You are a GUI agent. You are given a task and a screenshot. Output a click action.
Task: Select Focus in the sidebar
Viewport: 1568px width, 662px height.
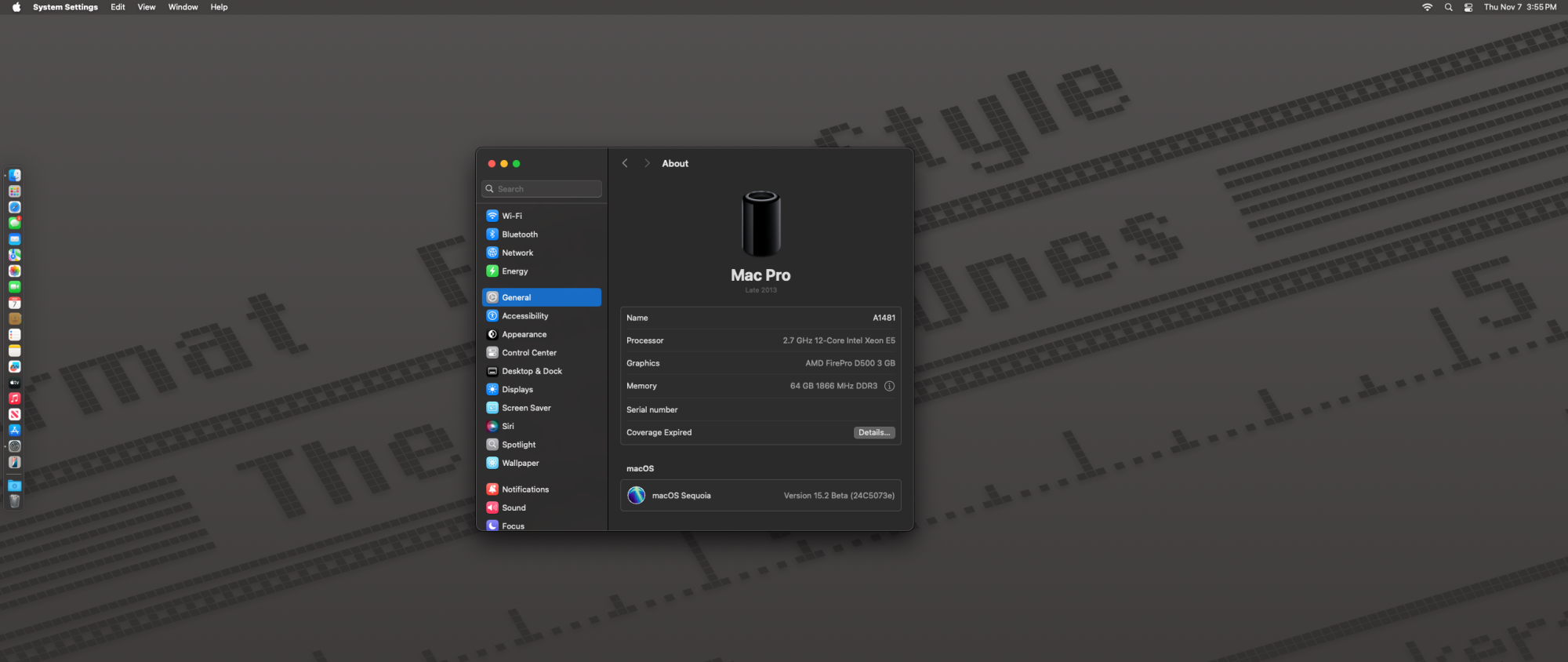coord(542,526)
